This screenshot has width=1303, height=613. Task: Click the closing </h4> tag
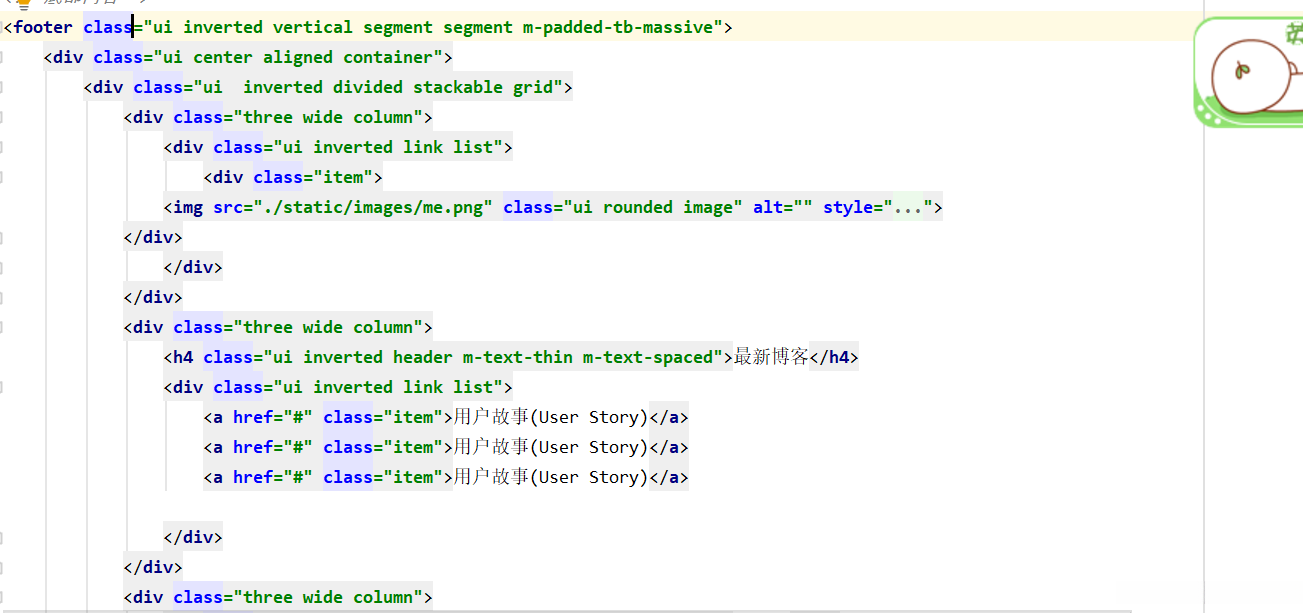(x=834, y=357)
